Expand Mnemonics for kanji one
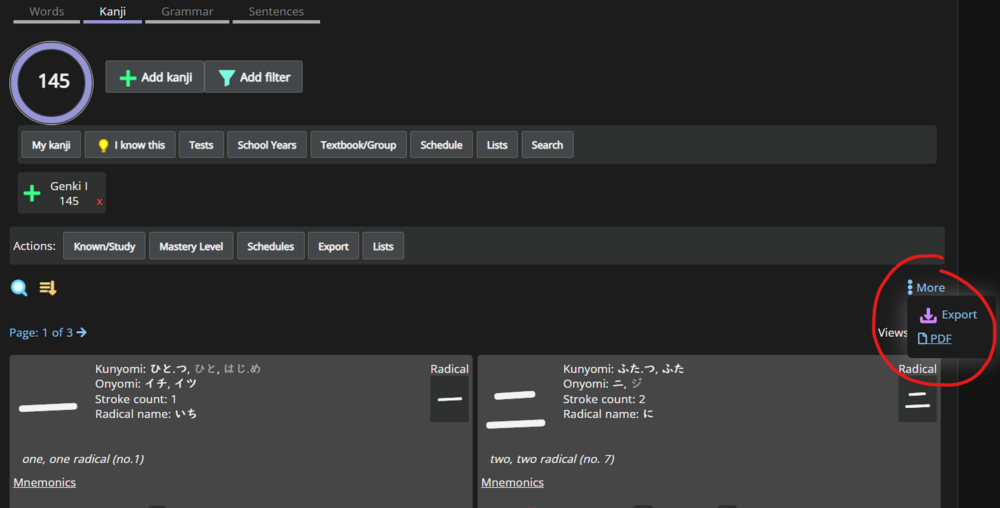This screenshot has height=508, width=1000. pos(44,483)
